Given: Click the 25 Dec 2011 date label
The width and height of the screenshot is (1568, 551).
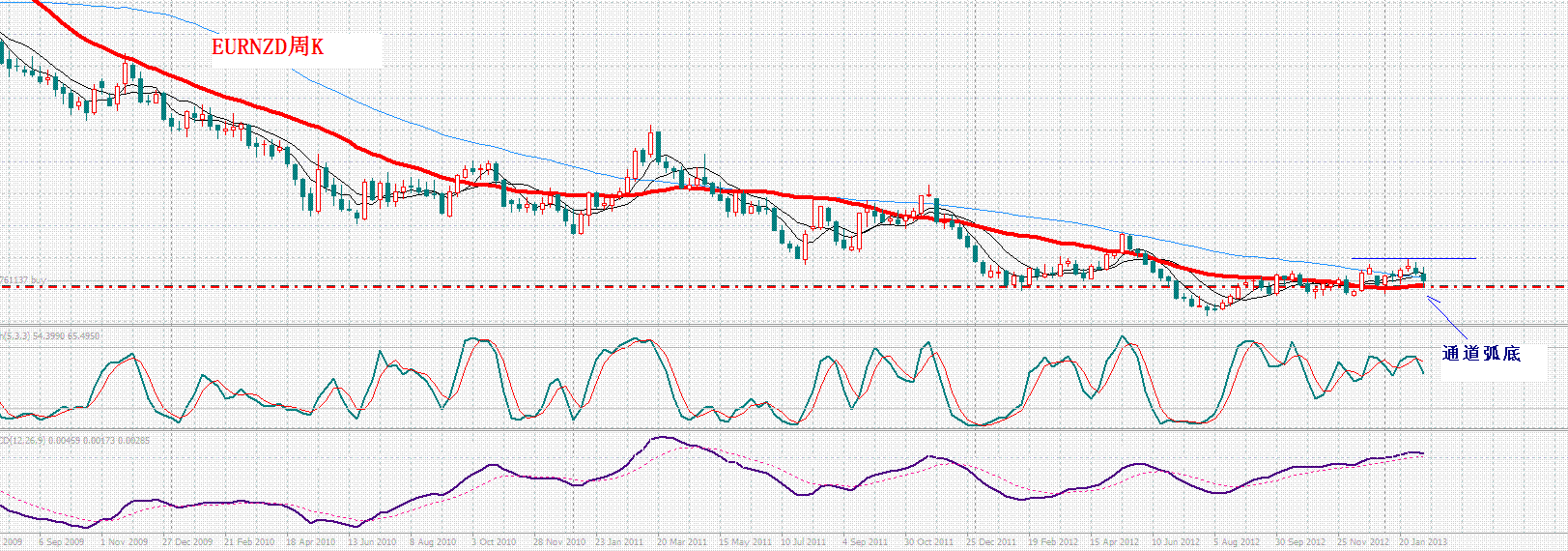Looking at the screenshot, I should 991,542.
